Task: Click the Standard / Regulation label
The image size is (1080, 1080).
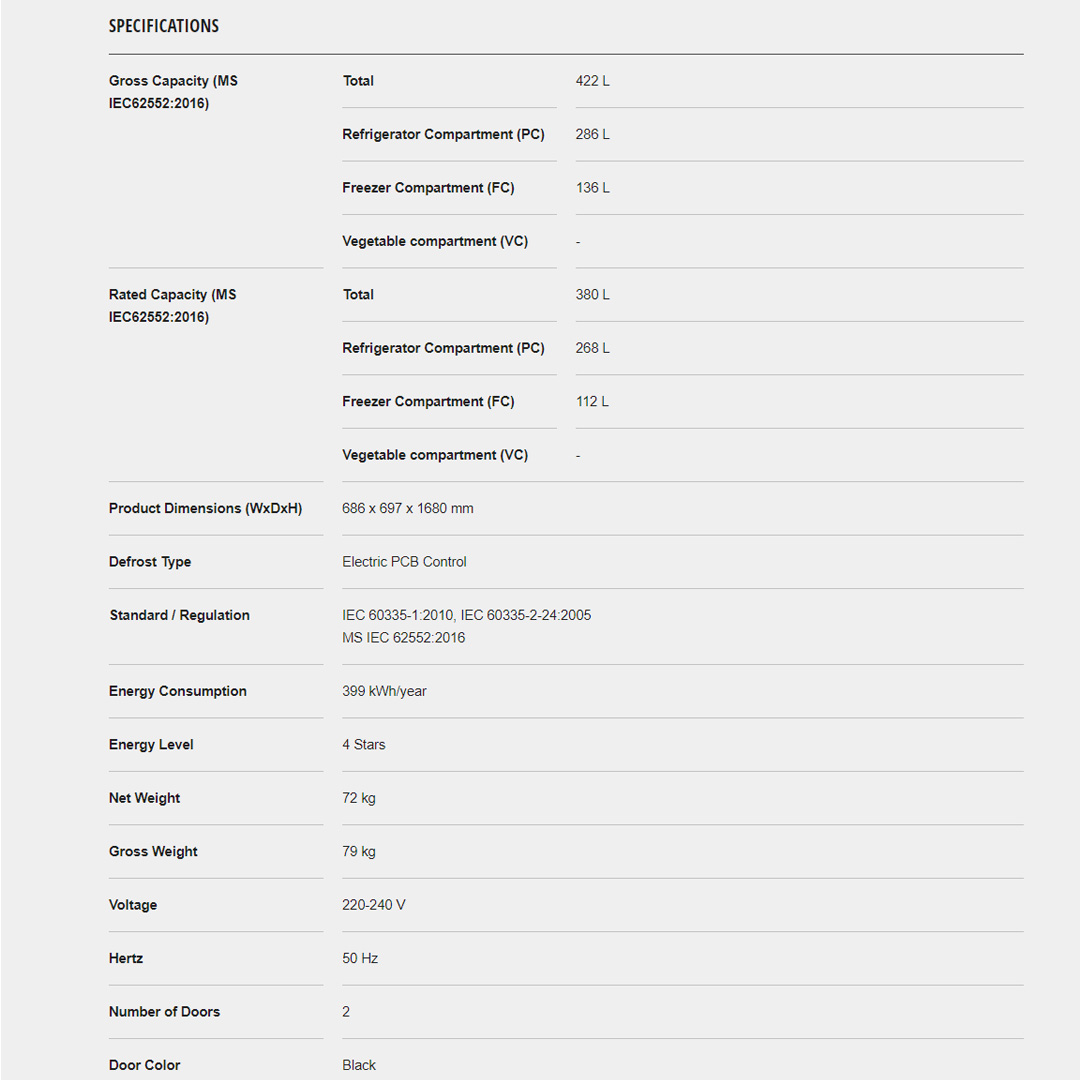Action: point(180,615)
